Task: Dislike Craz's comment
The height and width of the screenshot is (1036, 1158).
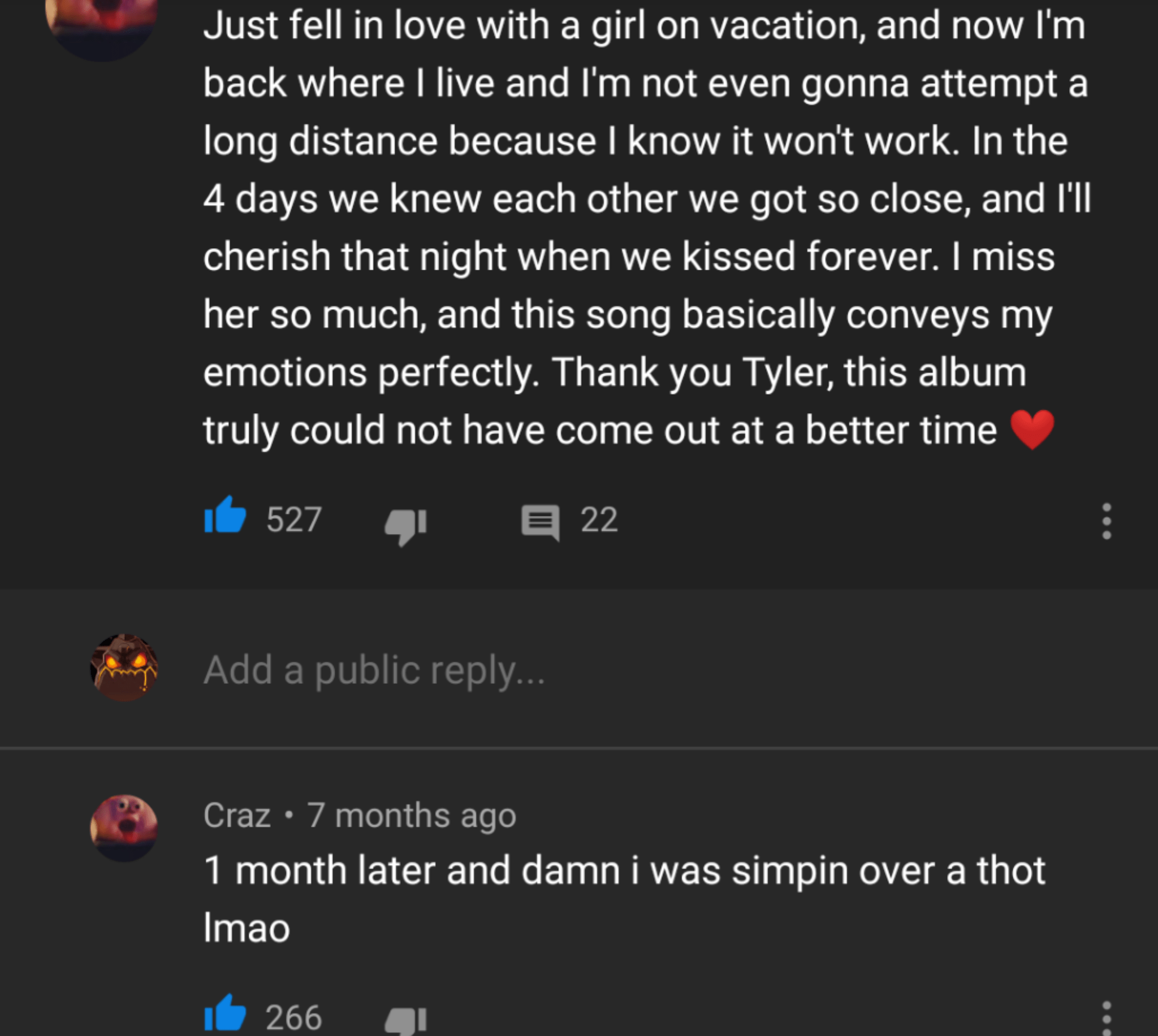Action: pyautogui.click(x=405, y=1021)
